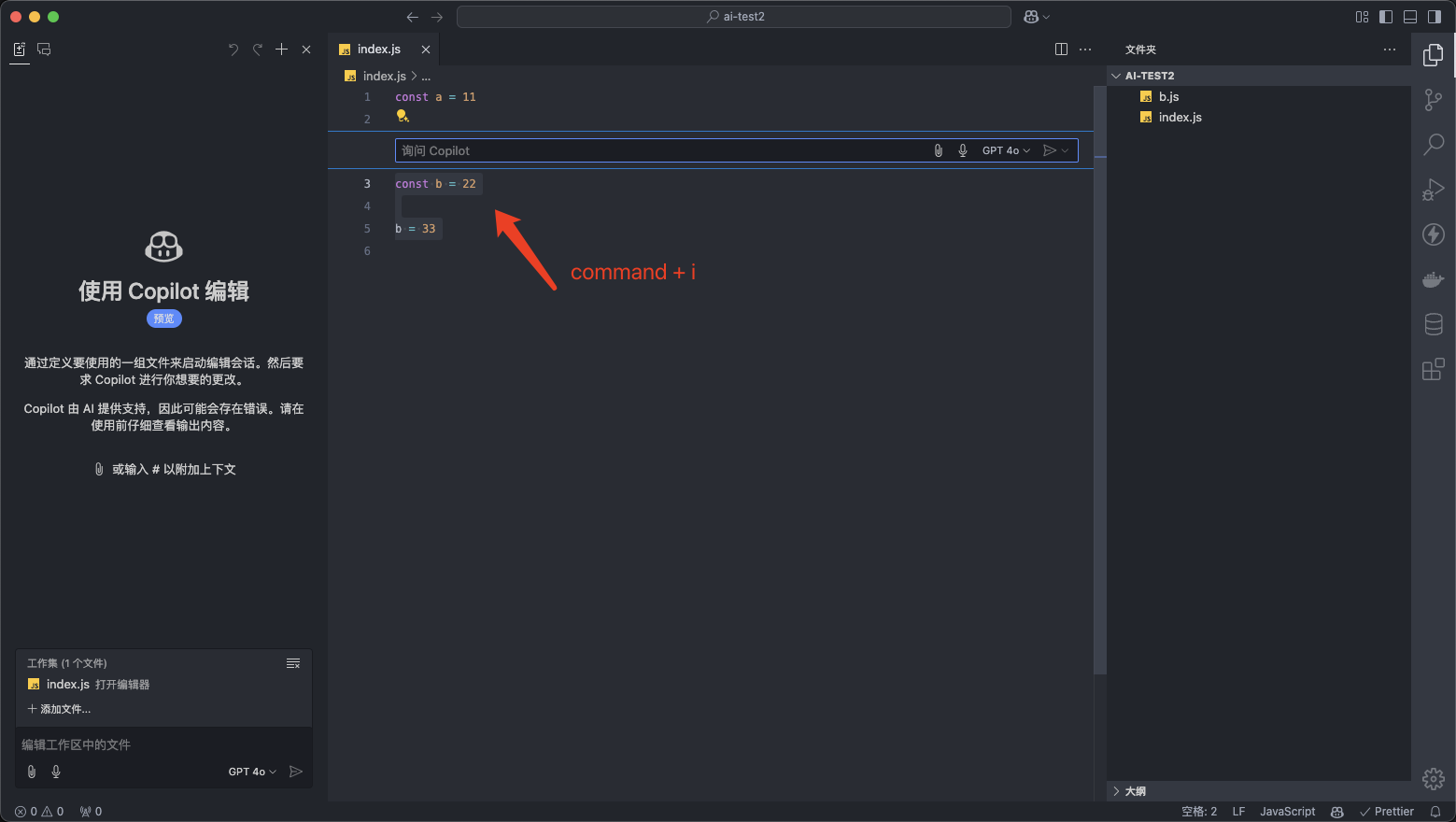This screenshot has width=1456, height=822.
Task: Redo last edit in Copilot panel
Action: point(258,50)
